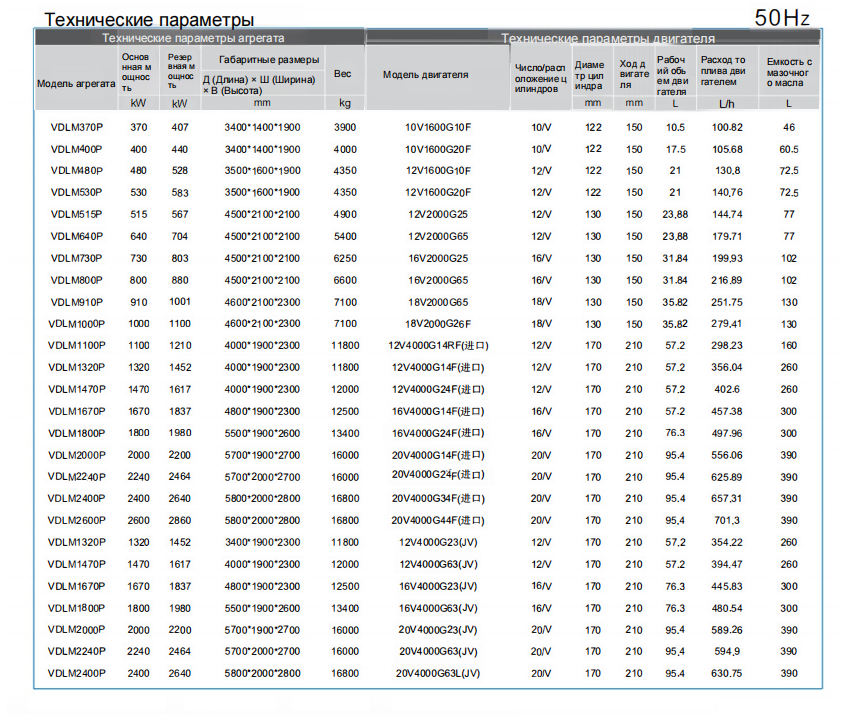Click the VDLM370P model cell
The height and width of the screenshot is (719, 859).
tap(77, 127)
